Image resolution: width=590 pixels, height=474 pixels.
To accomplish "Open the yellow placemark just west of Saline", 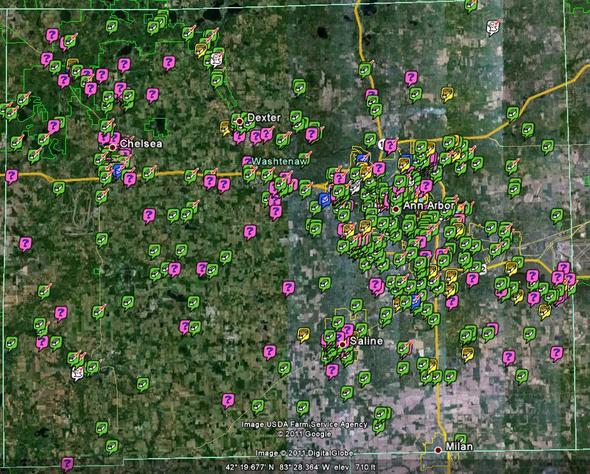I will pos(304,334).
